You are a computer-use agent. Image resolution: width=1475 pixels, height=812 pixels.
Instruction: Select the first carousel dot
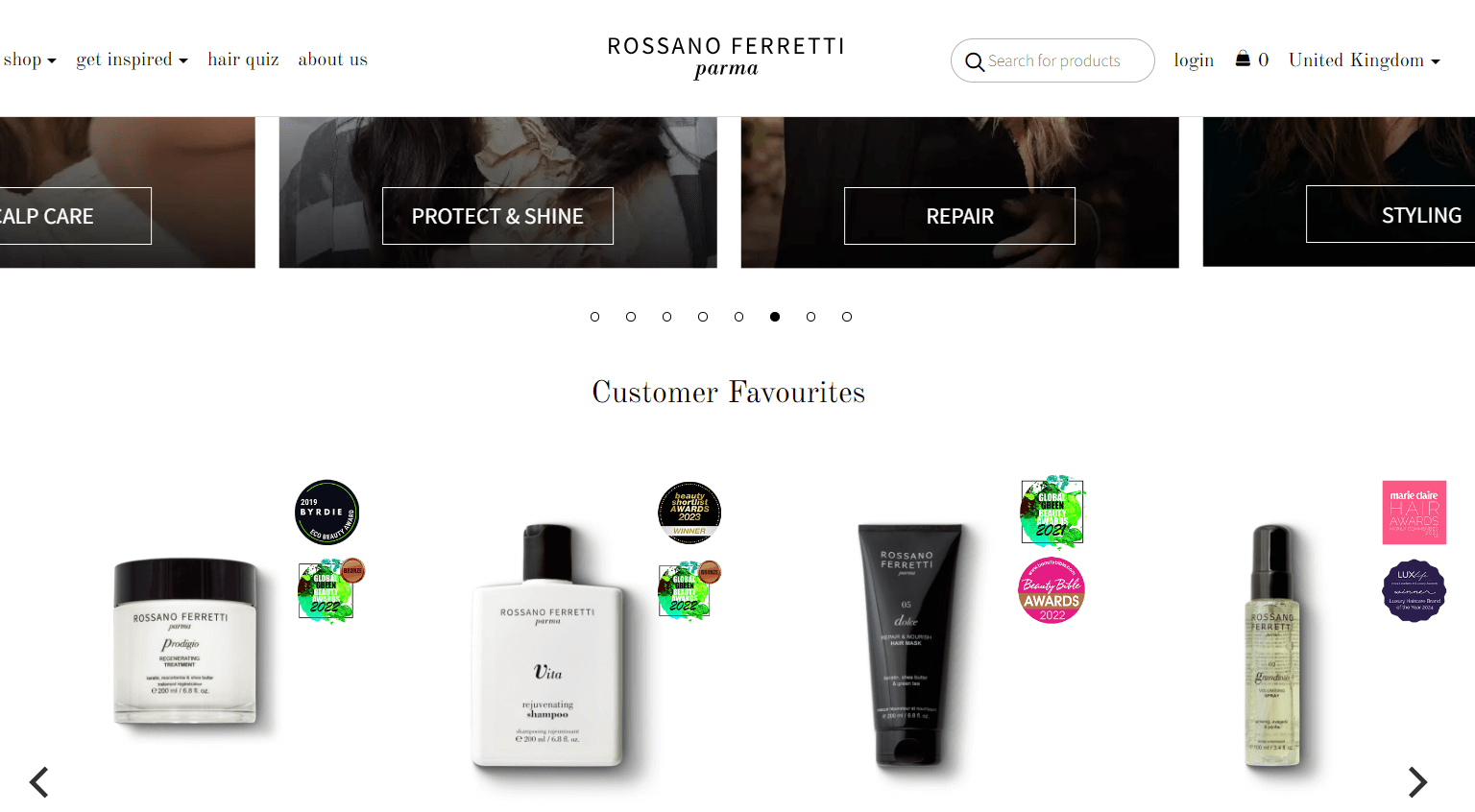[x=595, y=317]
